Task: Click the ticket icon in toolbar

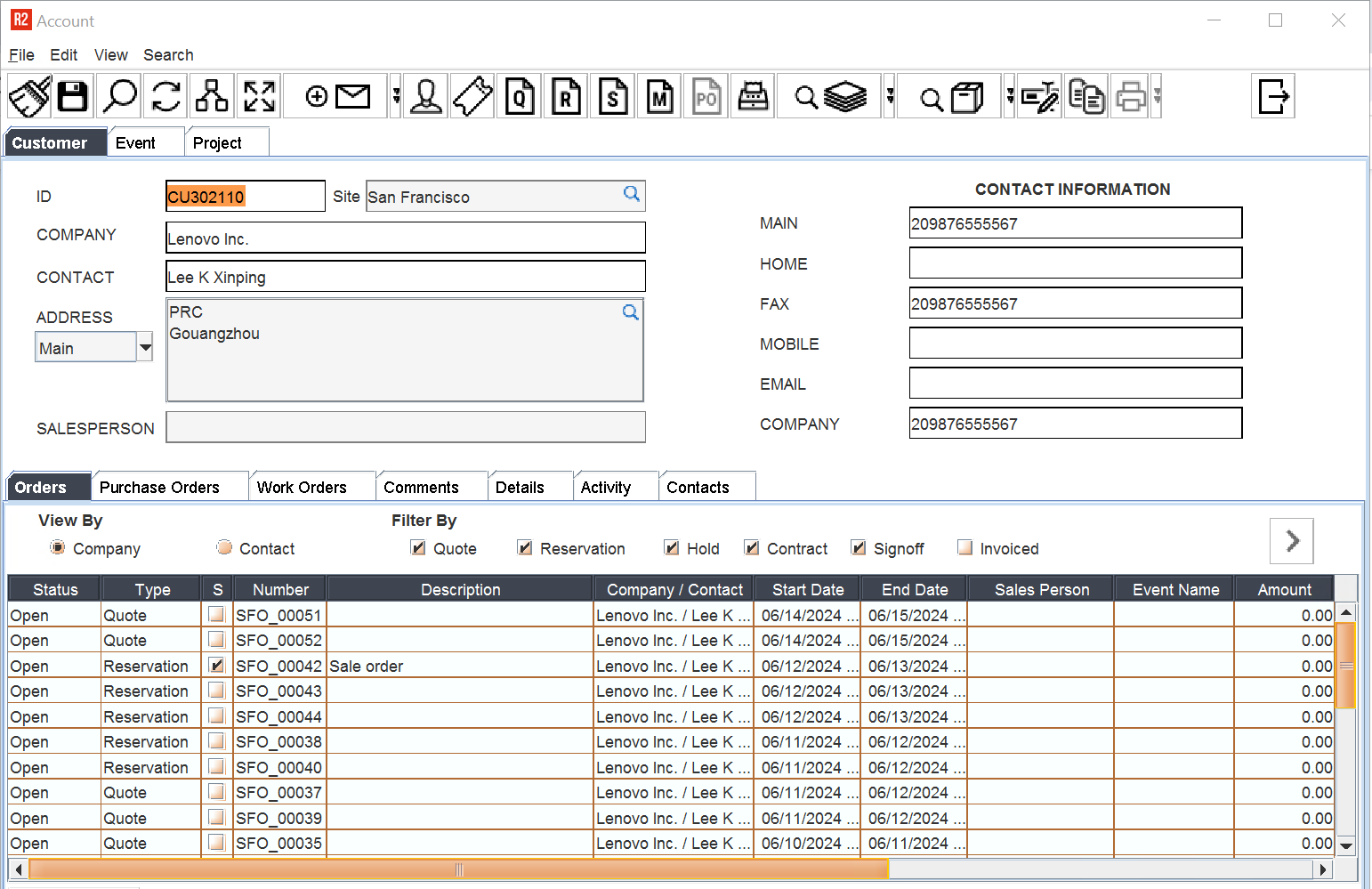Action: pyautogui.click(x=472, y=96)
